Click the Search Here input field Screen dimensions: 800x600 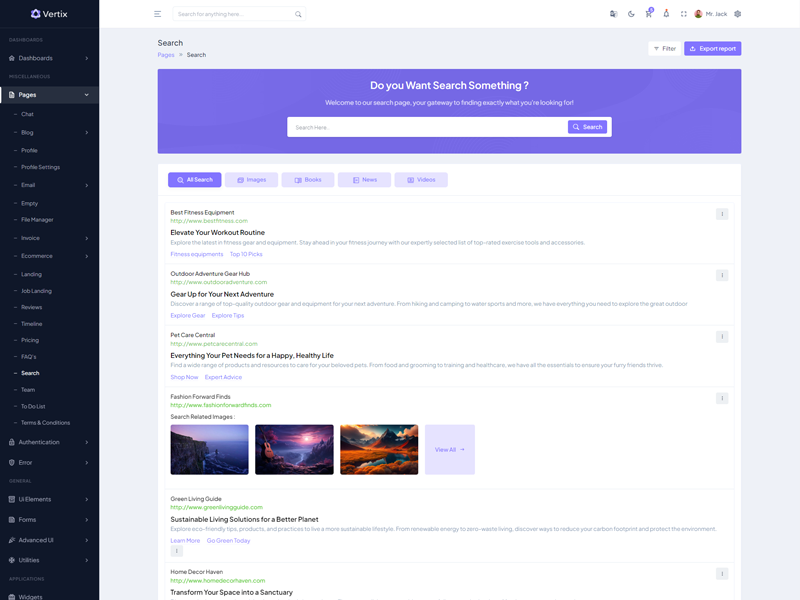[427, 127]
